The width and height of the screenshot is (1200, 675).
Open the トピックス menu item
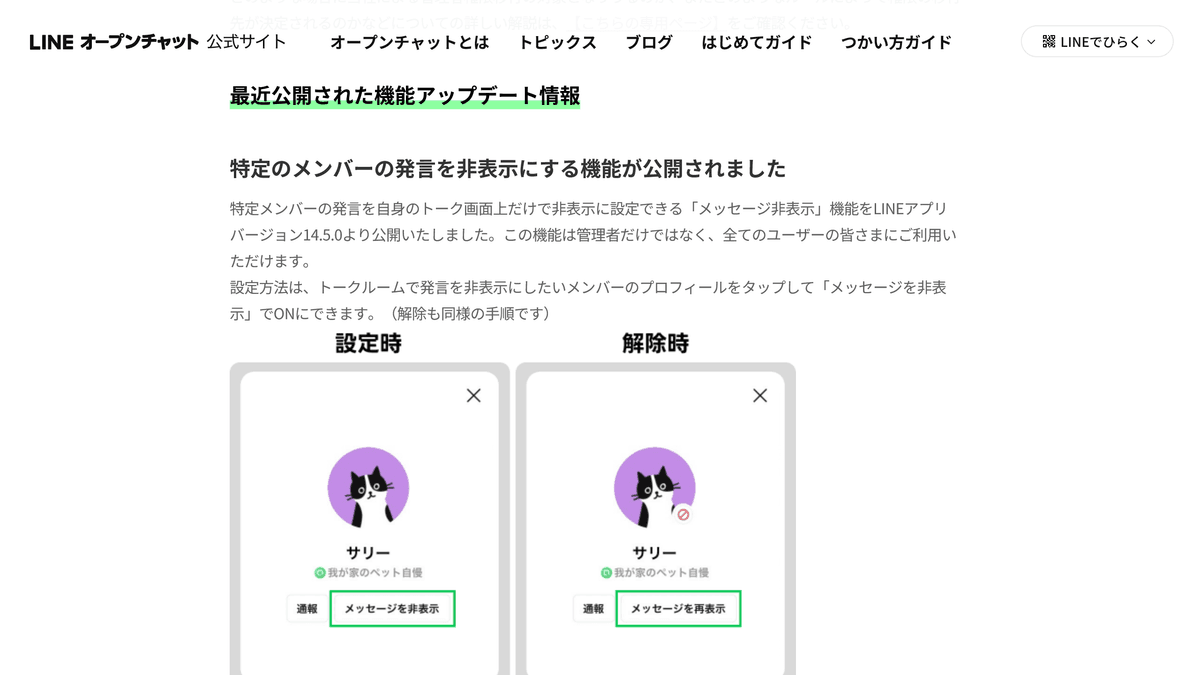pyautogui.click(x=557, y=42)
